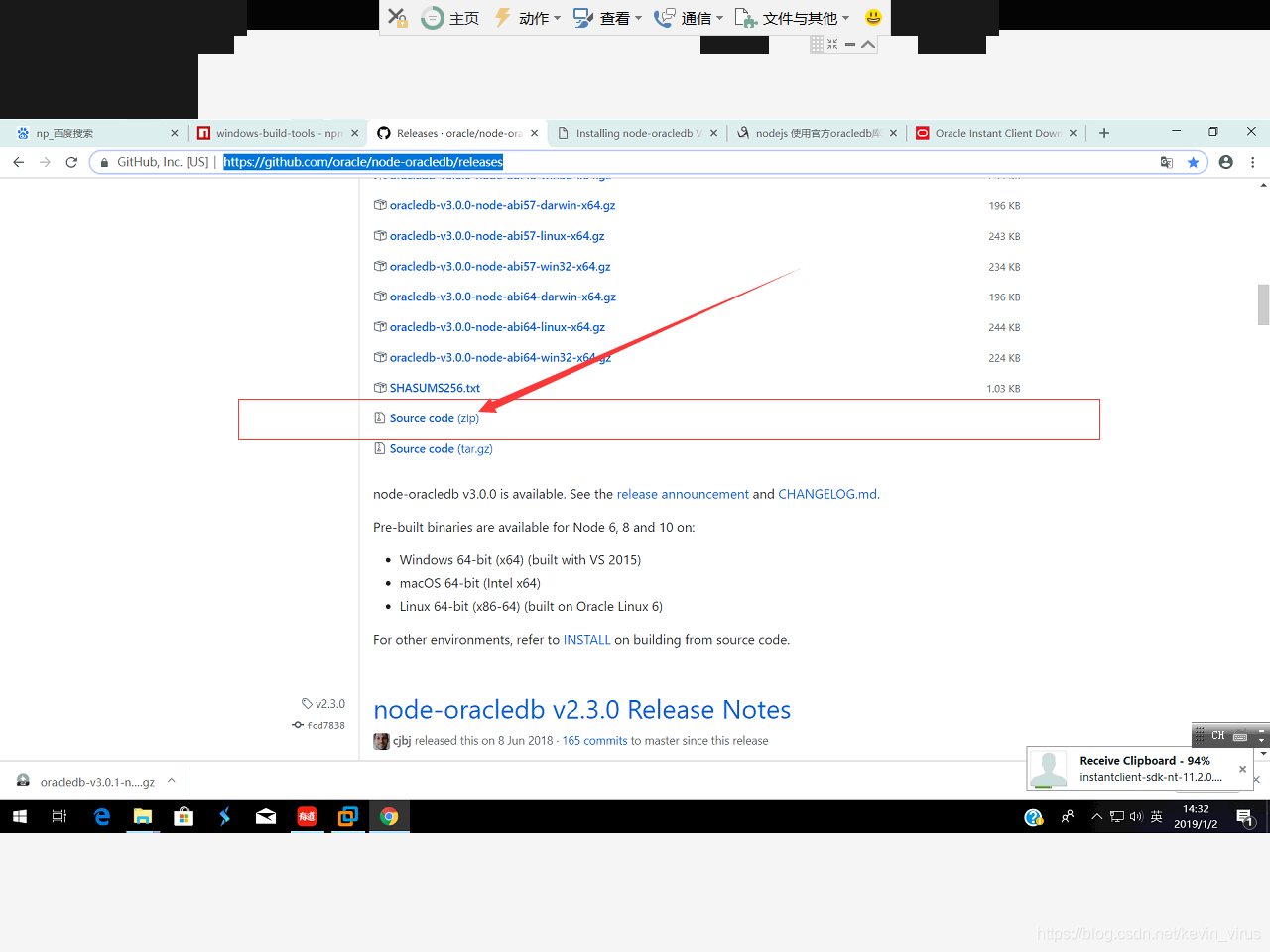The width and height of the screenshot is (1270, 952).
Task: Close the Releases oracle/node-oracledb tab
Action: [535, 133]
